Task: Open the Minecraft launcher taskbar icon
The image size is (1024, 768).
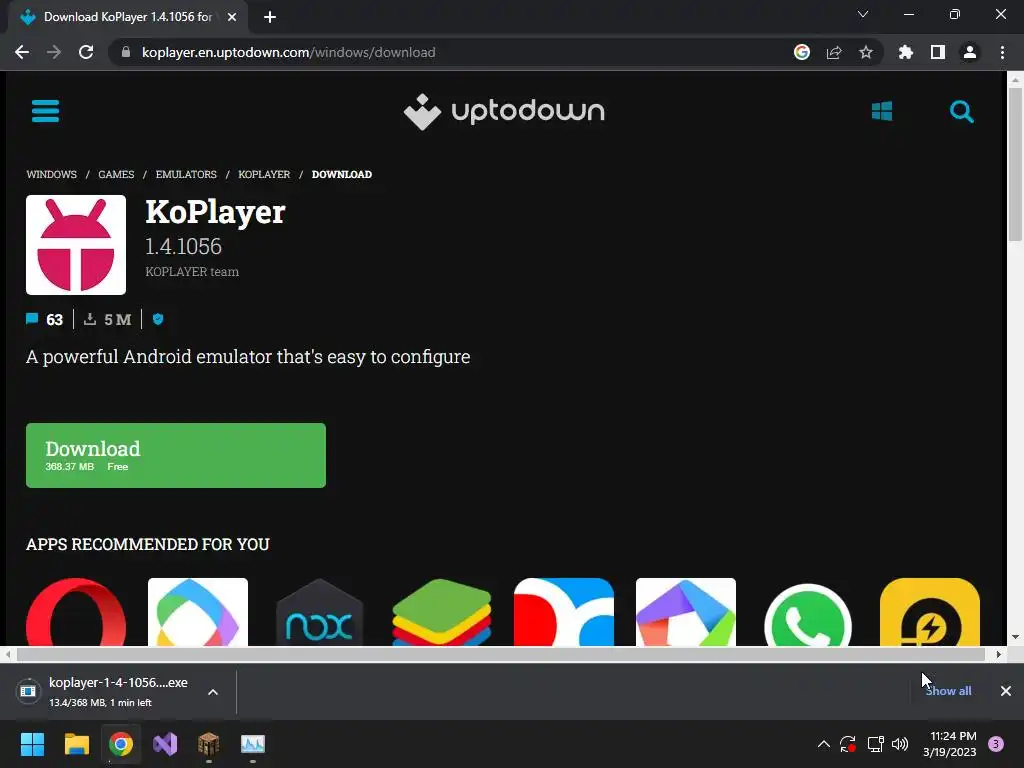Action: coord(208,744)
